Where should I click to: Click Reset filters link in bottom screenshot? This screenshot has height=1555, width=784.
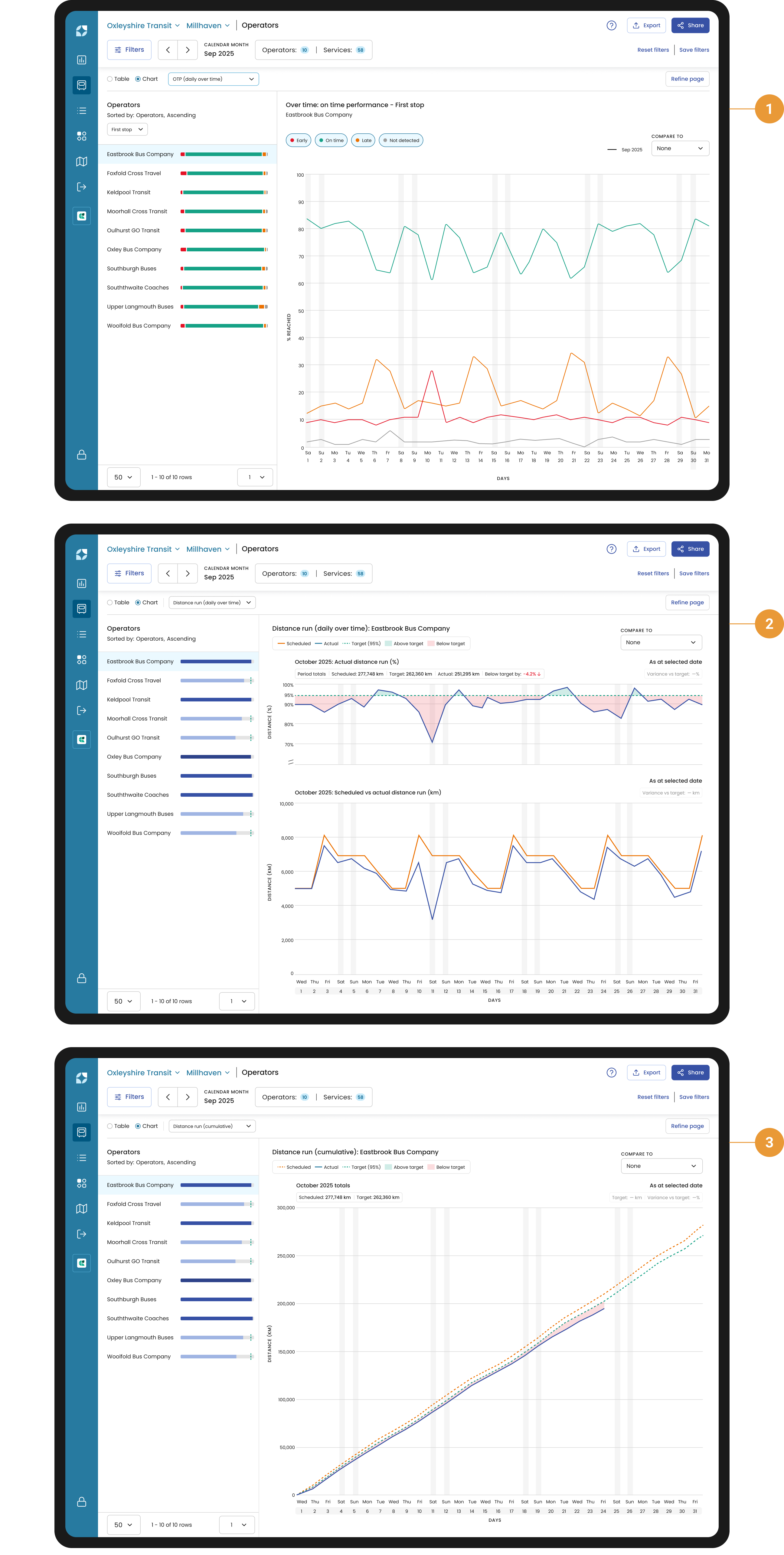click(x=652, y=1097)
